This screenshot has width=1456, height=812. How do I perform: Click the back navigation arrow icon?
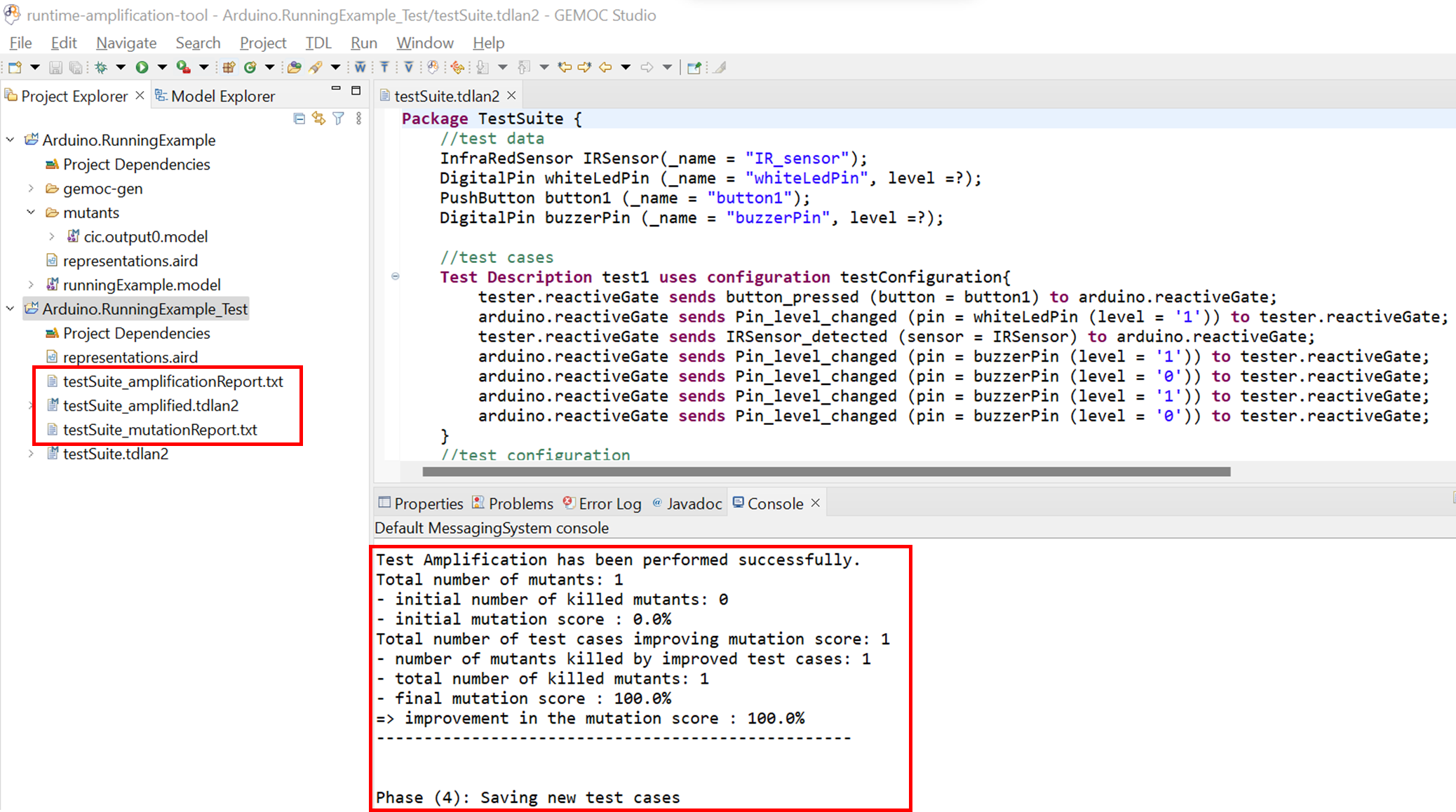click(605, 67)
